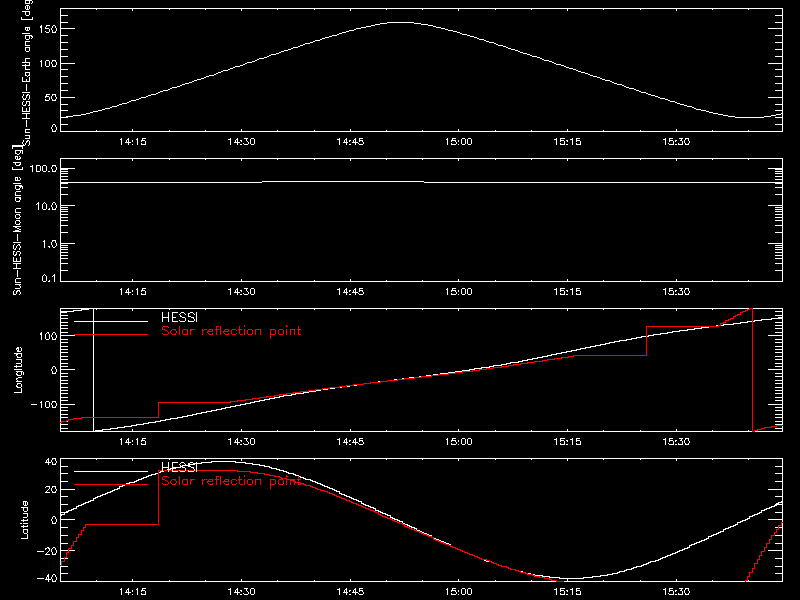The image size is (800, 600).
Task: Select 15:00 under the Moon angle plot
Action: pos(459,292)
